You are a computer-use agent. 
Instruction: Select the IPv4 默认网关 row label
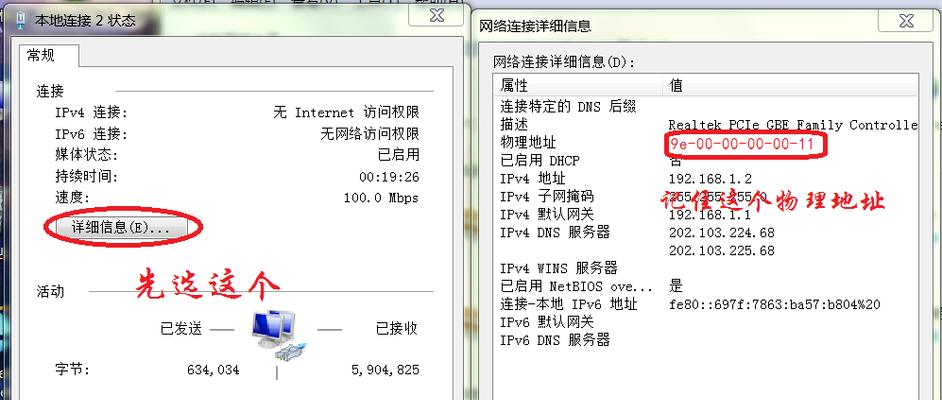pyautogui.click(x=547, y=214)
